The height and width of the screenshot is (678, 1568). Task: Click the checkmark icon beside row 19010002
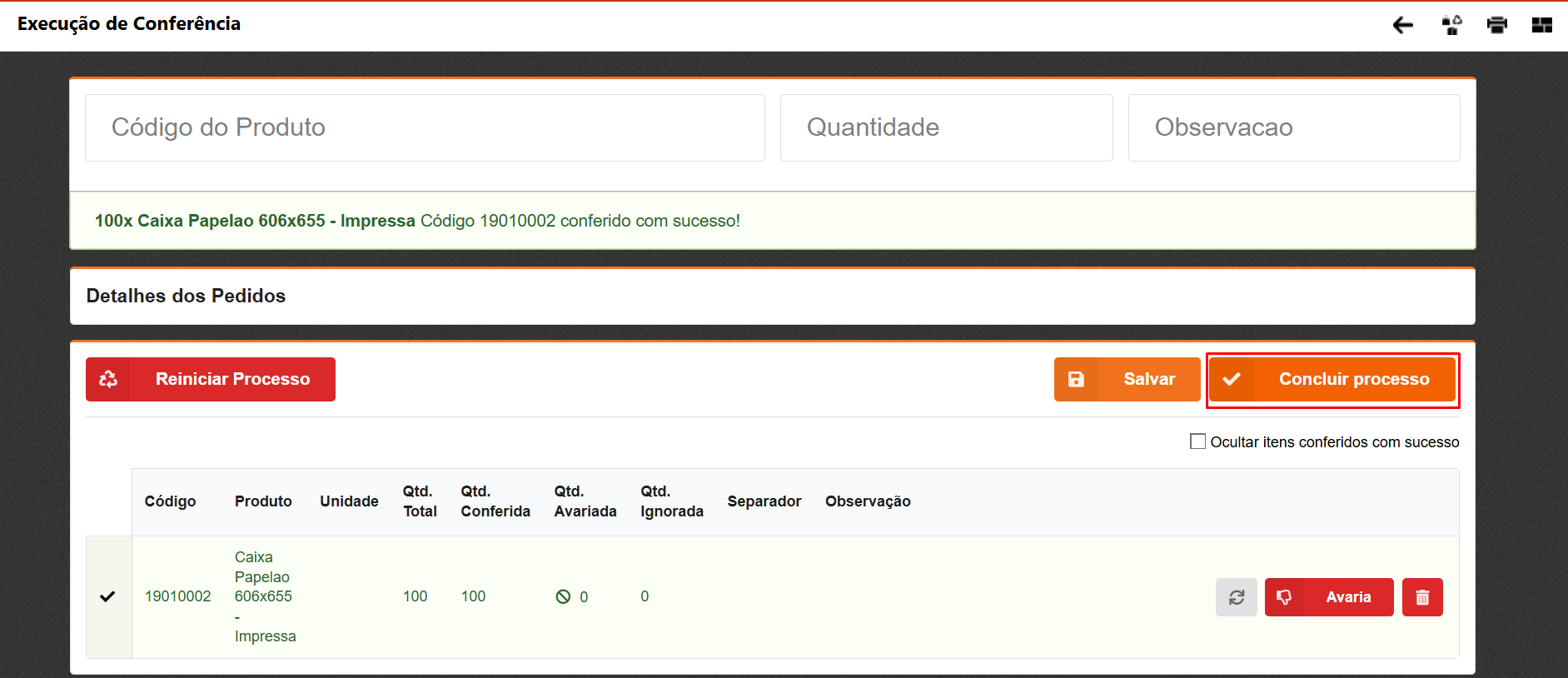[x=107, y=596]
